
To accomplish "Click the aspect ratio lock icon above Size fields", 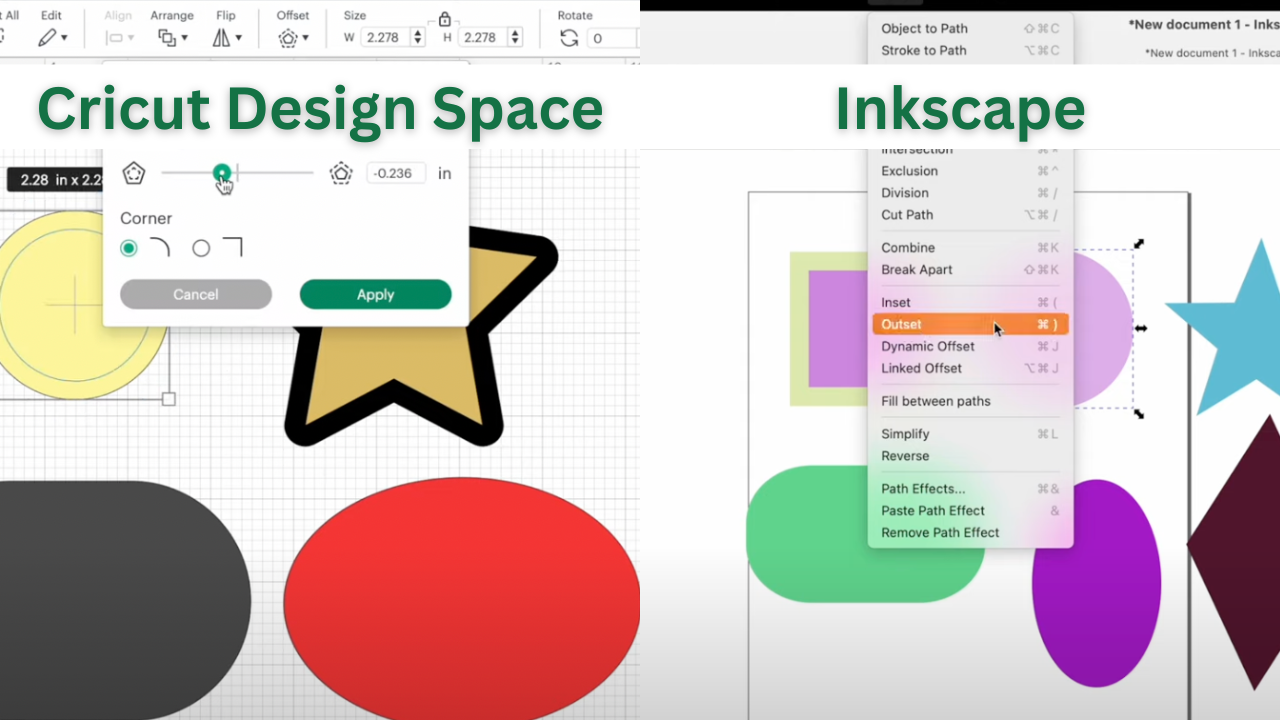I will tap(444, 19).
